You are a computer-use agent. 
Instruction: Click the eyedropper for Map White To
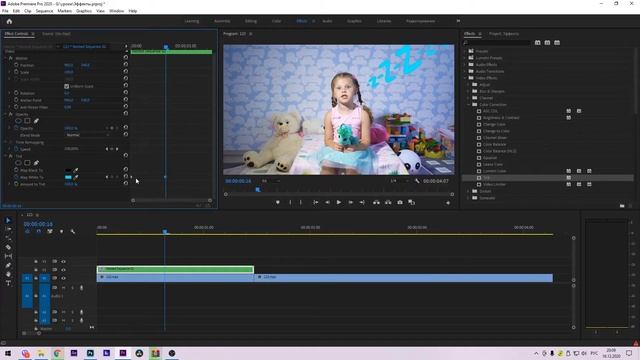tap(76, 177)
